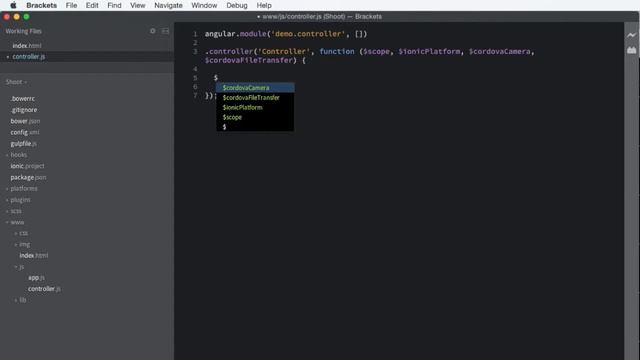Open the config.xml file
Image resolution: width=640 pixels, height=360 pixels.
point(25,133)
